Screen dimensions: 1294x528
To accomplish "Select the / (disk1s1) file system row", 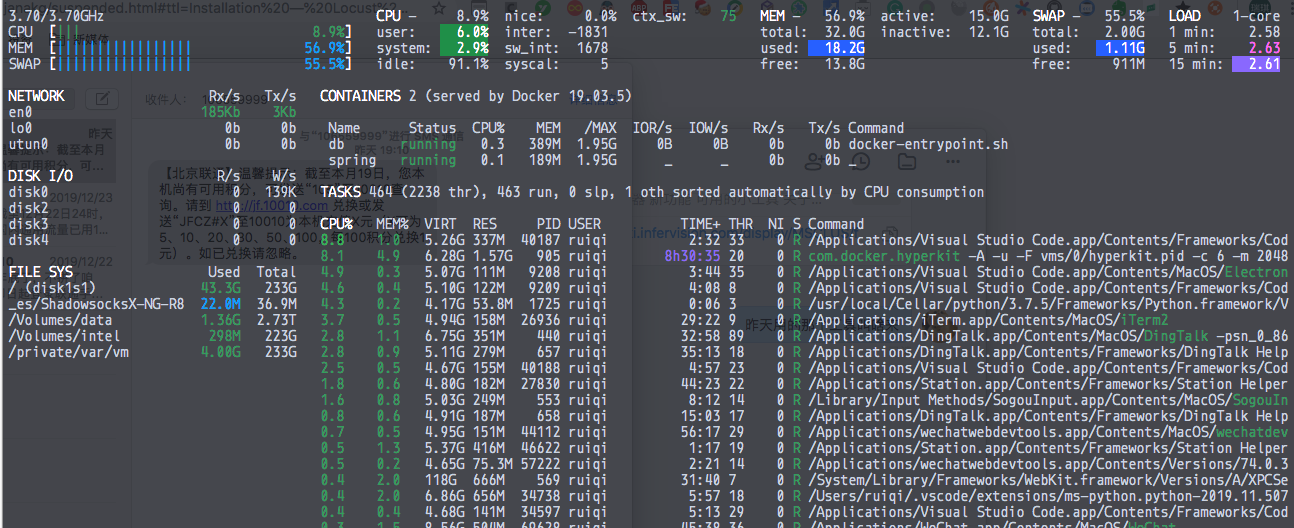I will coord(152,288).
